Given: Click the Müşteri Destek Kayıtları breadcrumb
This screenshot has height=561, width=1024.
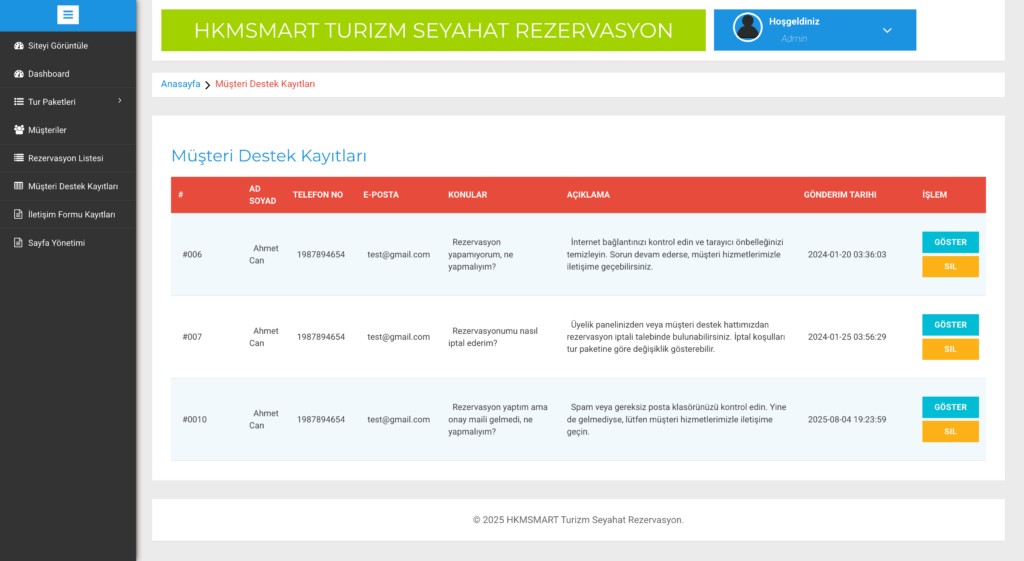Looking at the screenshot, I should tap(265, 84).
